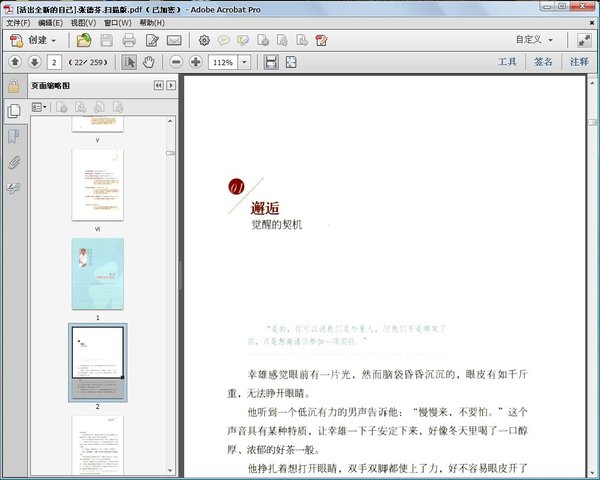600x480 pixels.
Task: Click the security lock icon
Action: 13,85
